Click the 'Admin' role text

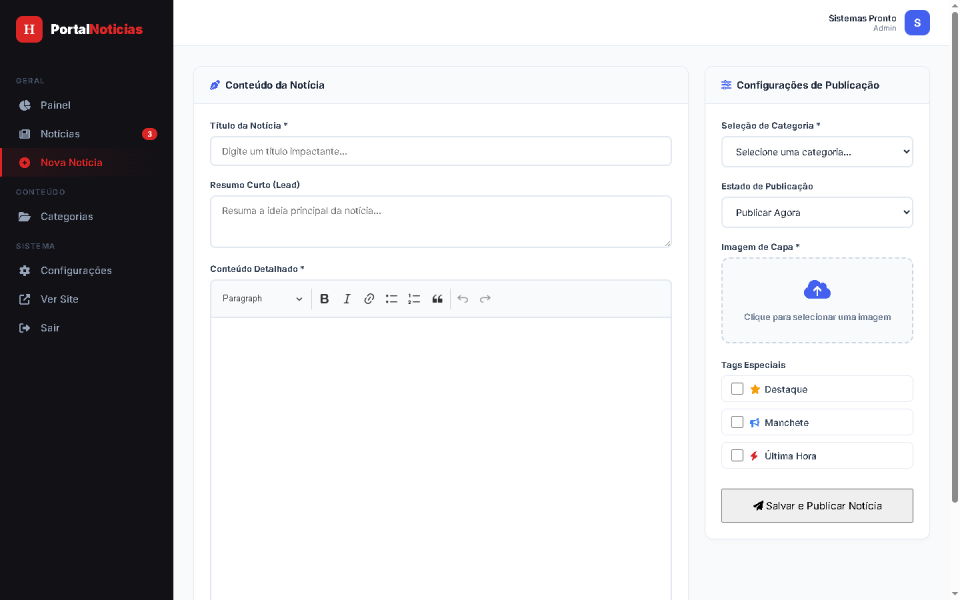pyautogui.click(x=885, y=28)
